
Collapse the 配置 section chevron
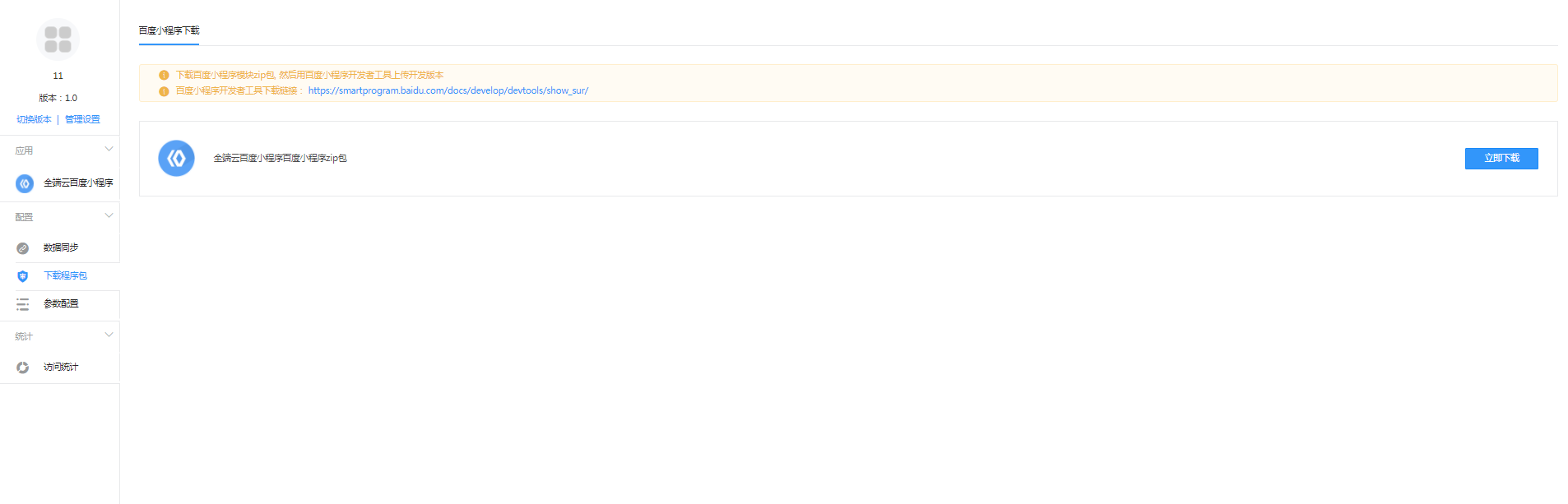tap(109, 216)
